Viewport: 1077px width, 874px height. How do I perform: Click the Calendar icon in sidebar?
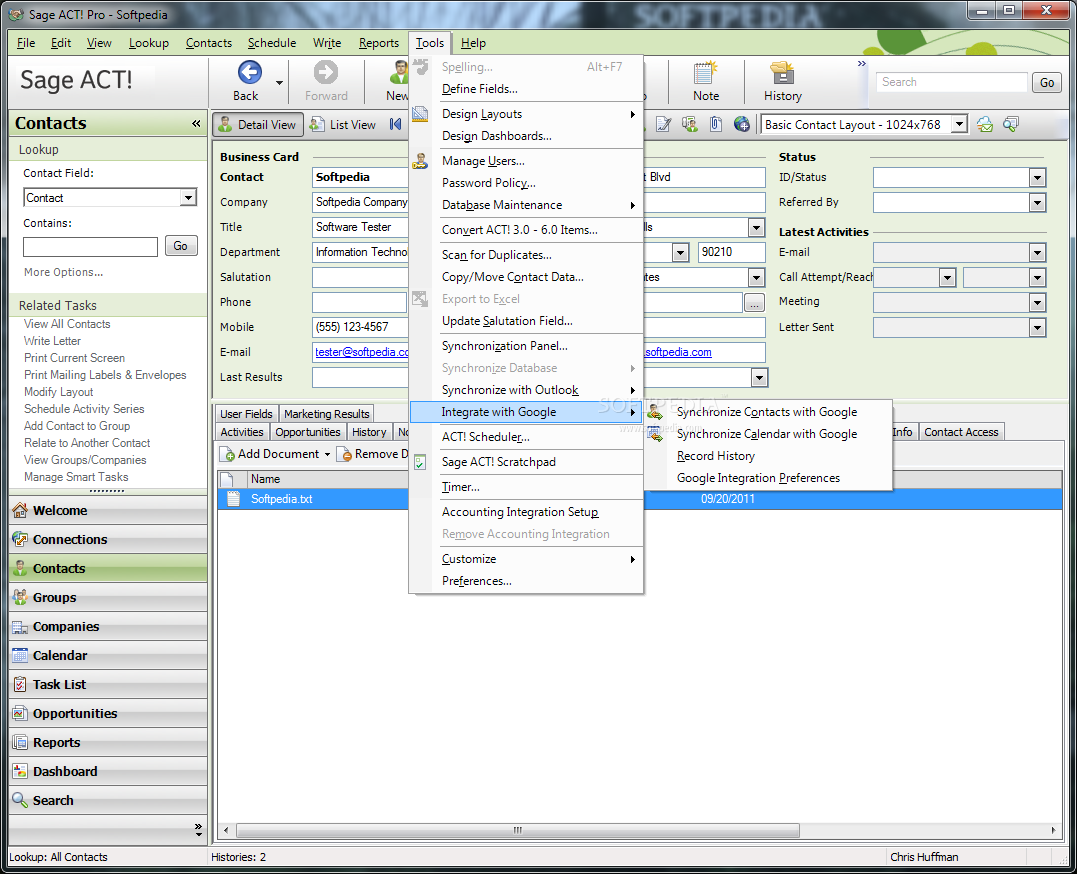[x=20, y=656]
